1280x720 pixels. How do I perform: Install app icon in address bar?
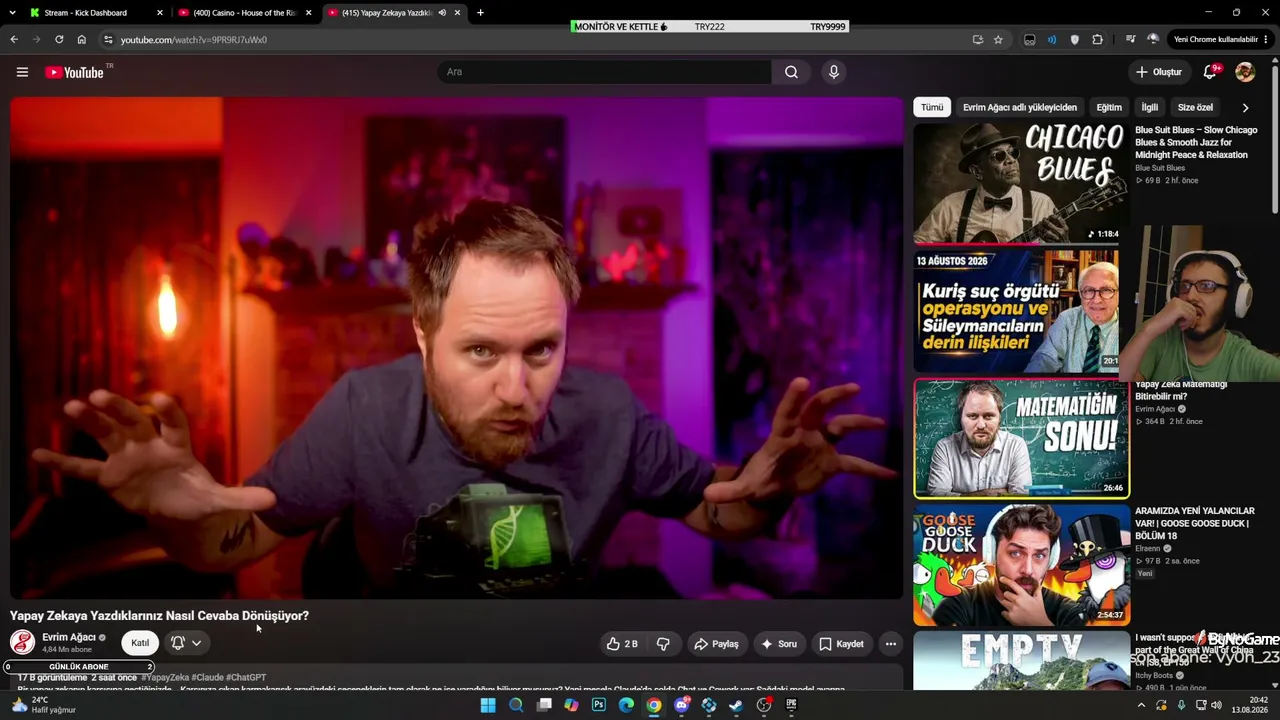coord(977,40)
